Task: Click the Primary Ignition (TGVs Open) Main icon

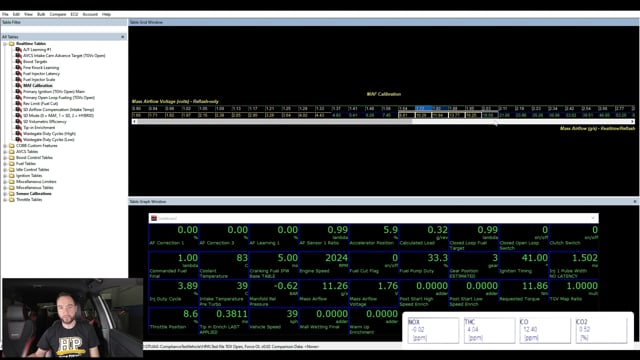Action: coord(18,91)
